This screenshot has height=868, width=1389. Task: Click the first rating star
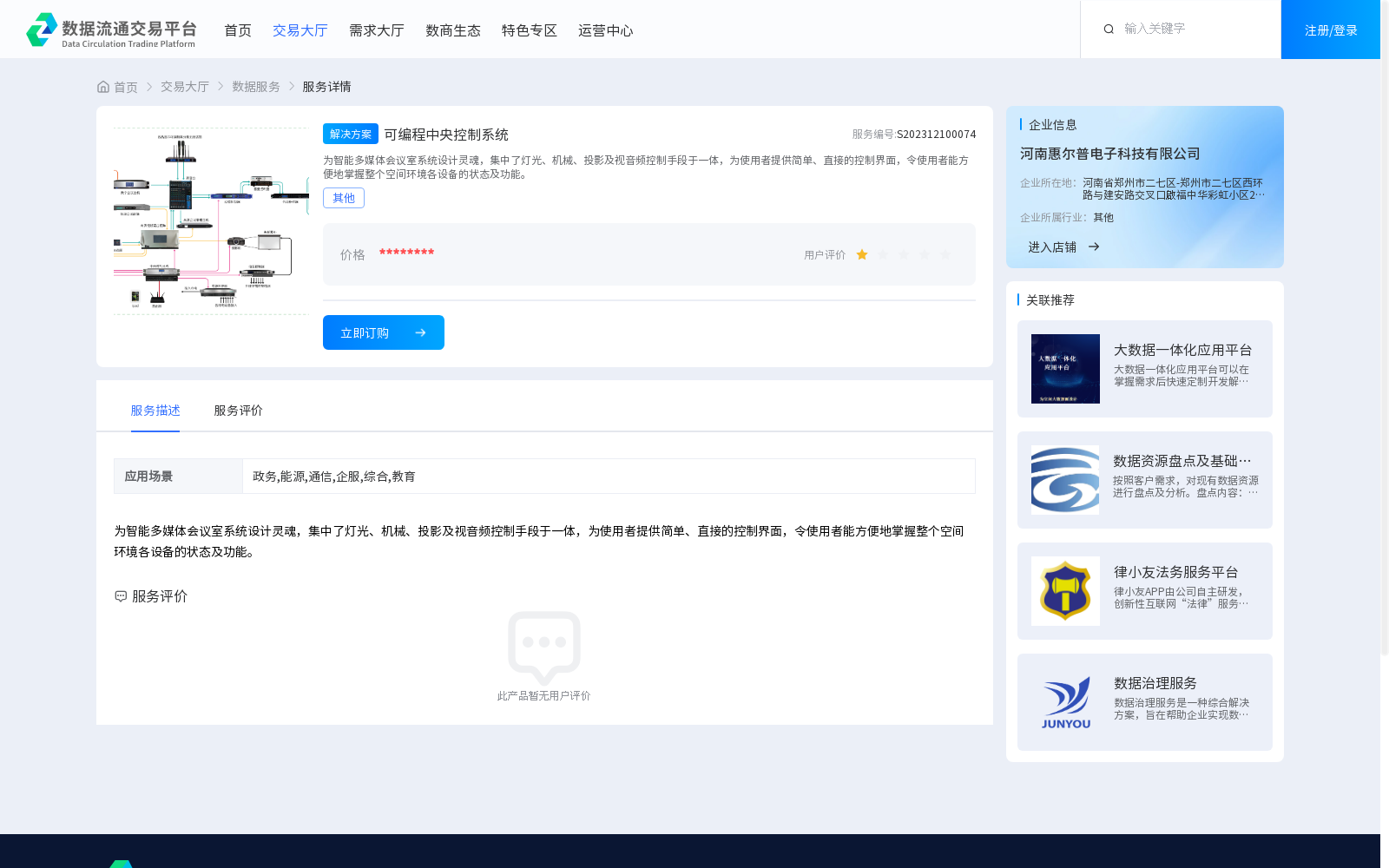pyautogui.click(x=862, y=254)
